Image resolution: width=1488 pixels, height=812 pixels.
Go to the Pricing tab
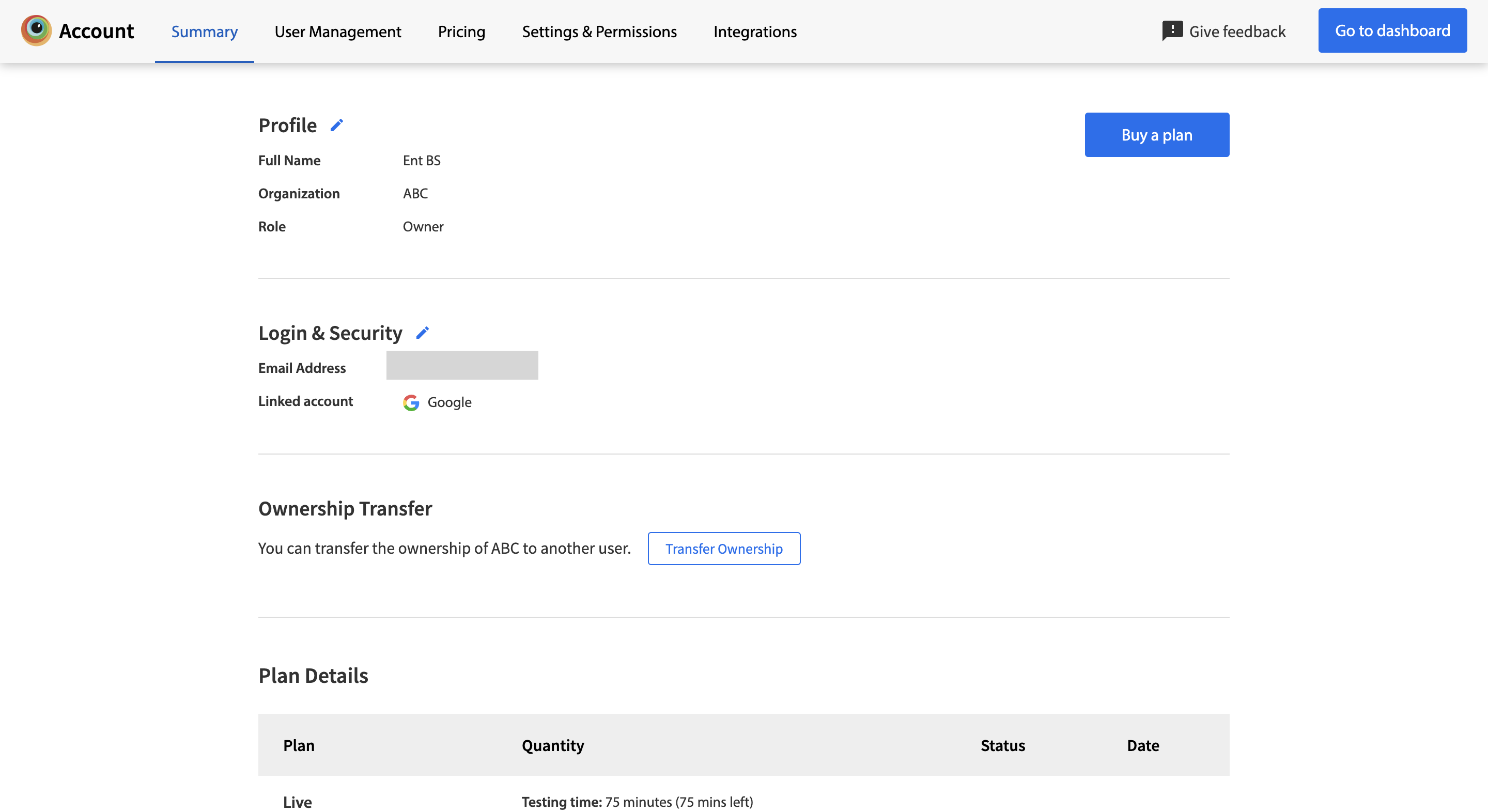pyautogui.click(x=461, y=31)
